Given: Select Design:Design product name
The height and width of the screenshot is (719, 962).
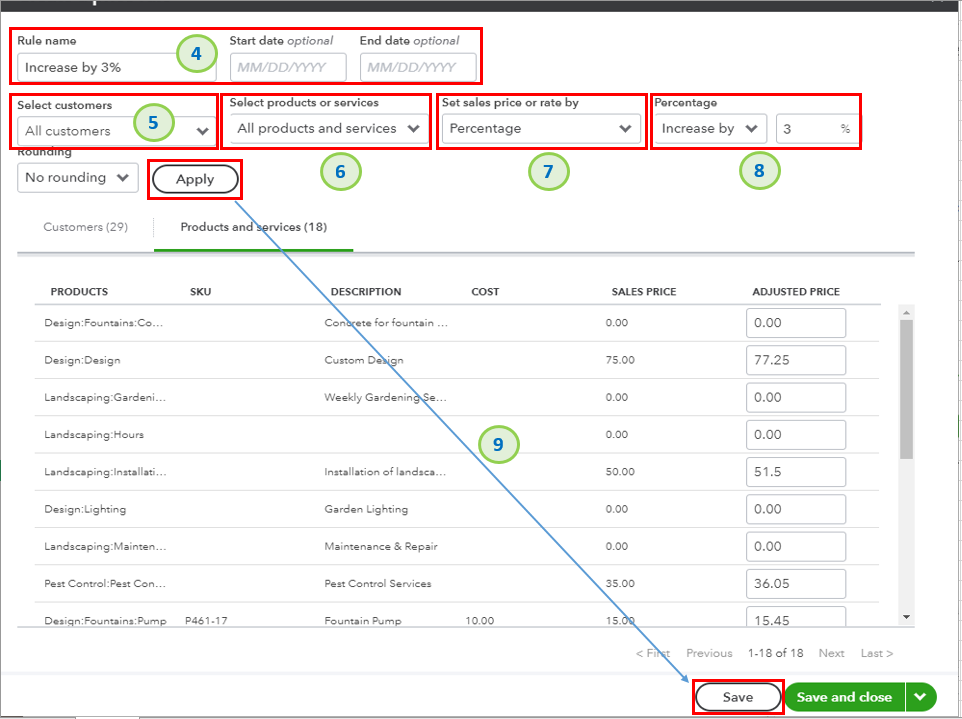Looking at the screenshot, I should (82, 360).
